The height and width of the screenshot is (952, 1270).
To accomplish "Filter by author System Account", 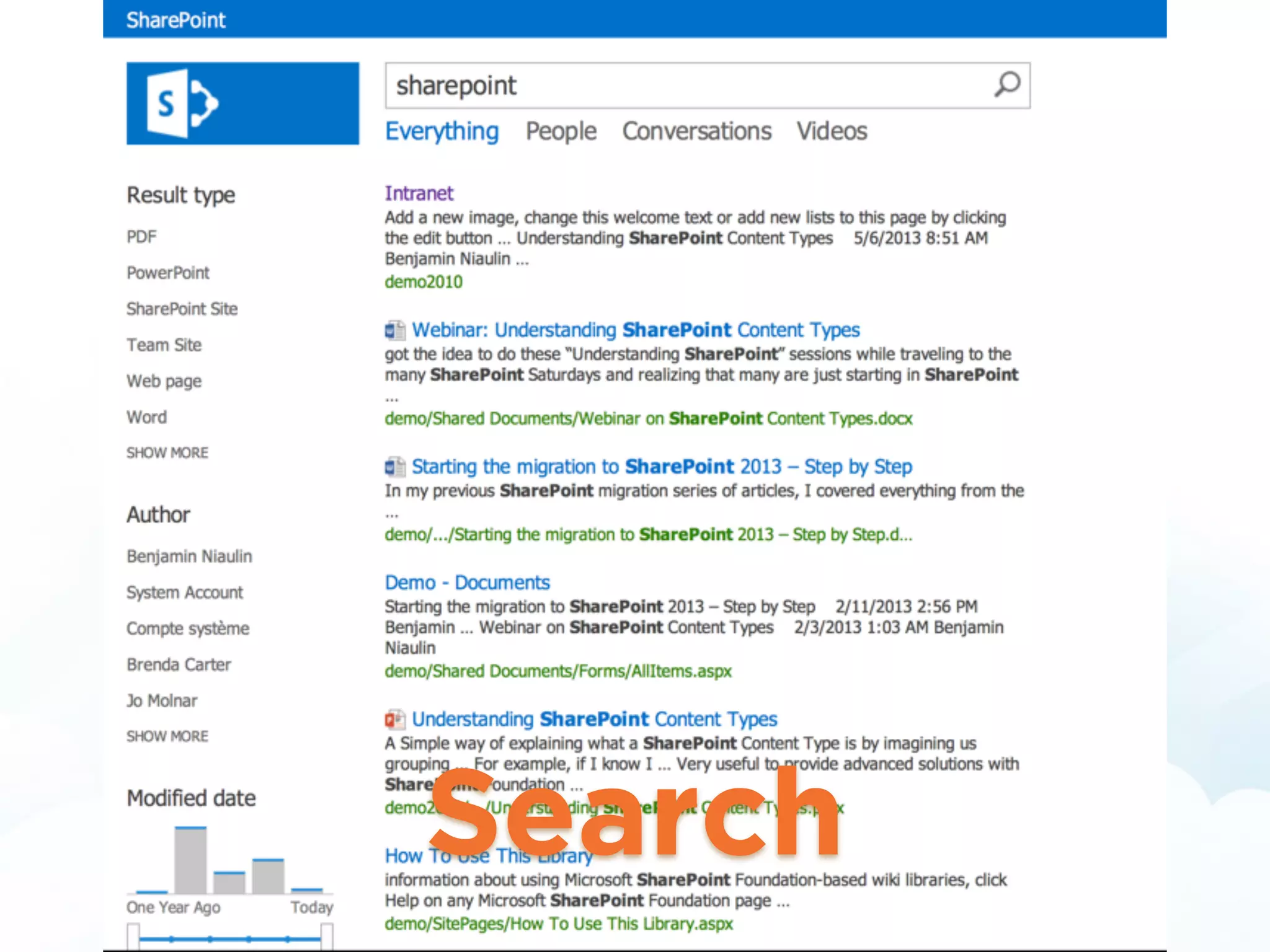I will coord(185,593).
